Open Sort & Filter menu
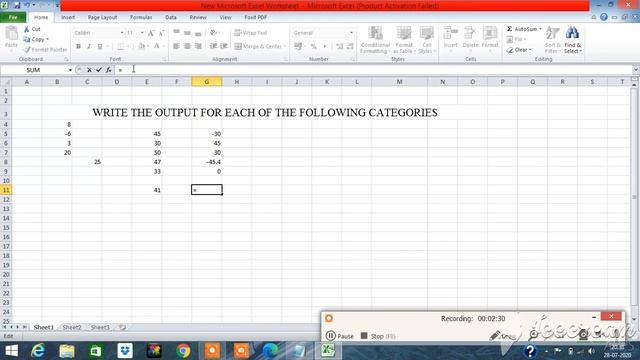The height and width of the screenshot is (360, 640). (x=552, y=40)
